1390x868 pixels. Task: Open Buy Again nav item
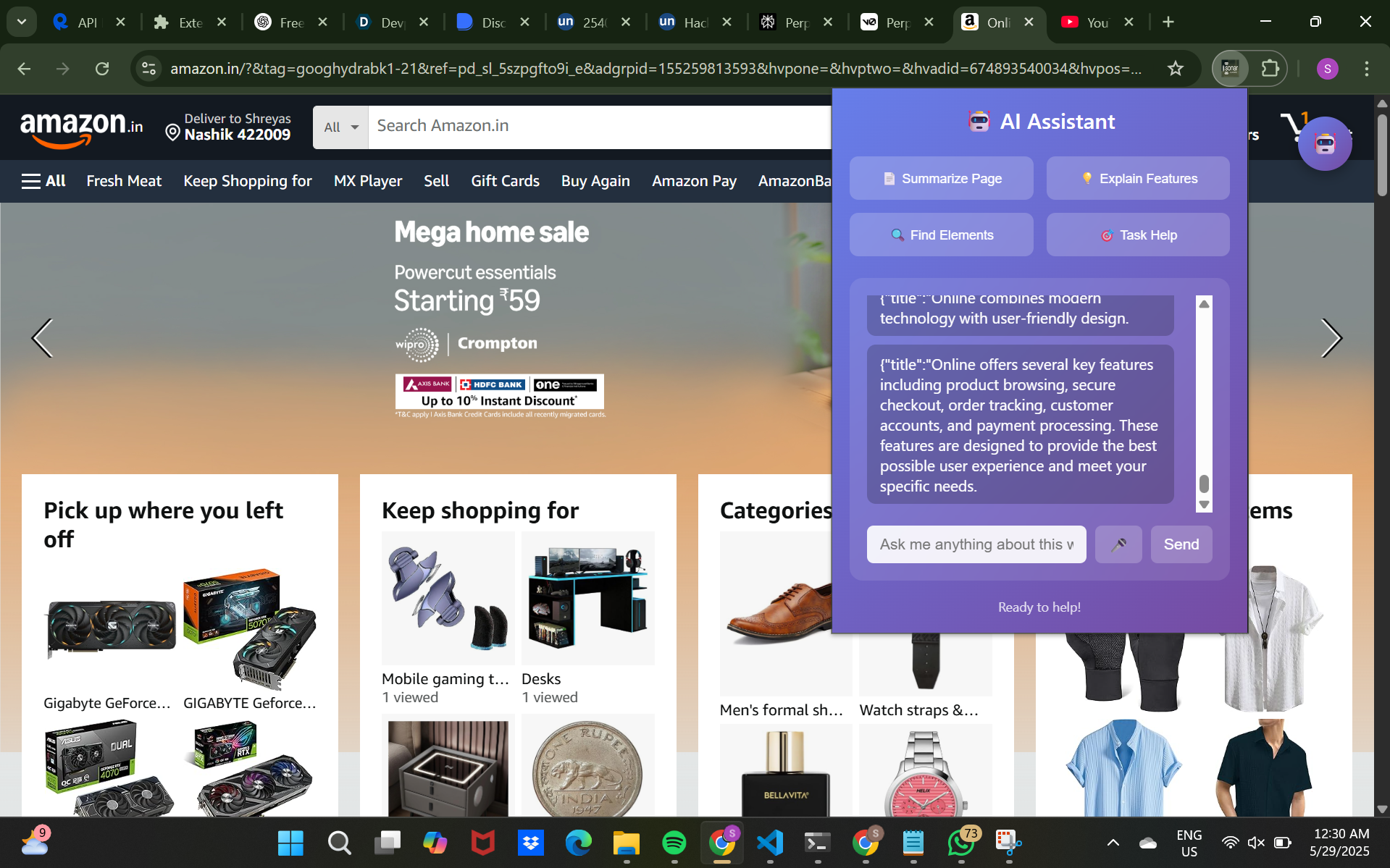point(595,181)
